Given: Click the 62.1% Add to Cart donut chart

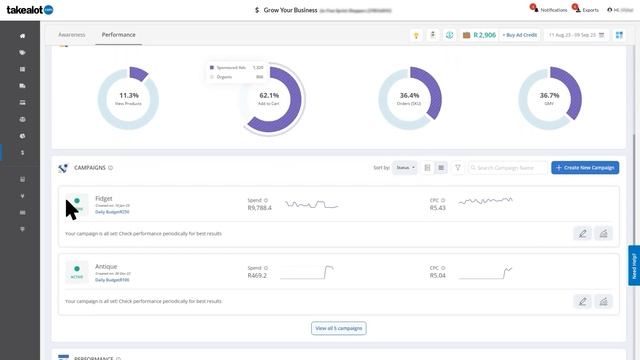Looking at the screenshot, I should (x=269, y=98).
